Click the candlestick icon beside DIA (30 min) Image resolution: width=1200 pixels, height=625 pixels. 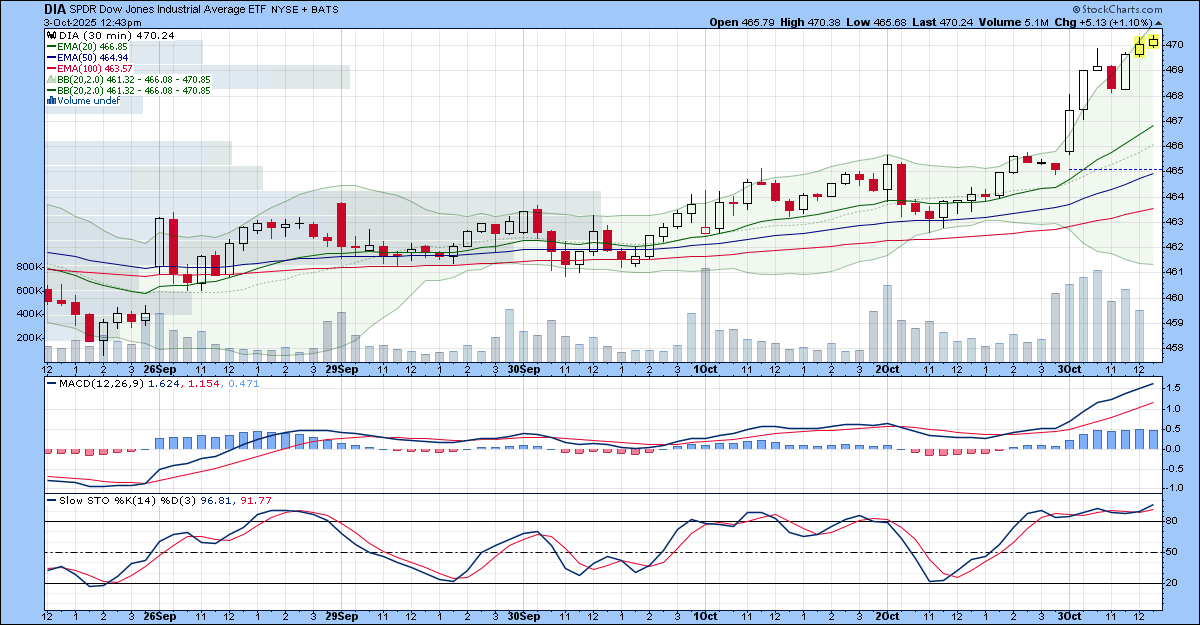51,35
